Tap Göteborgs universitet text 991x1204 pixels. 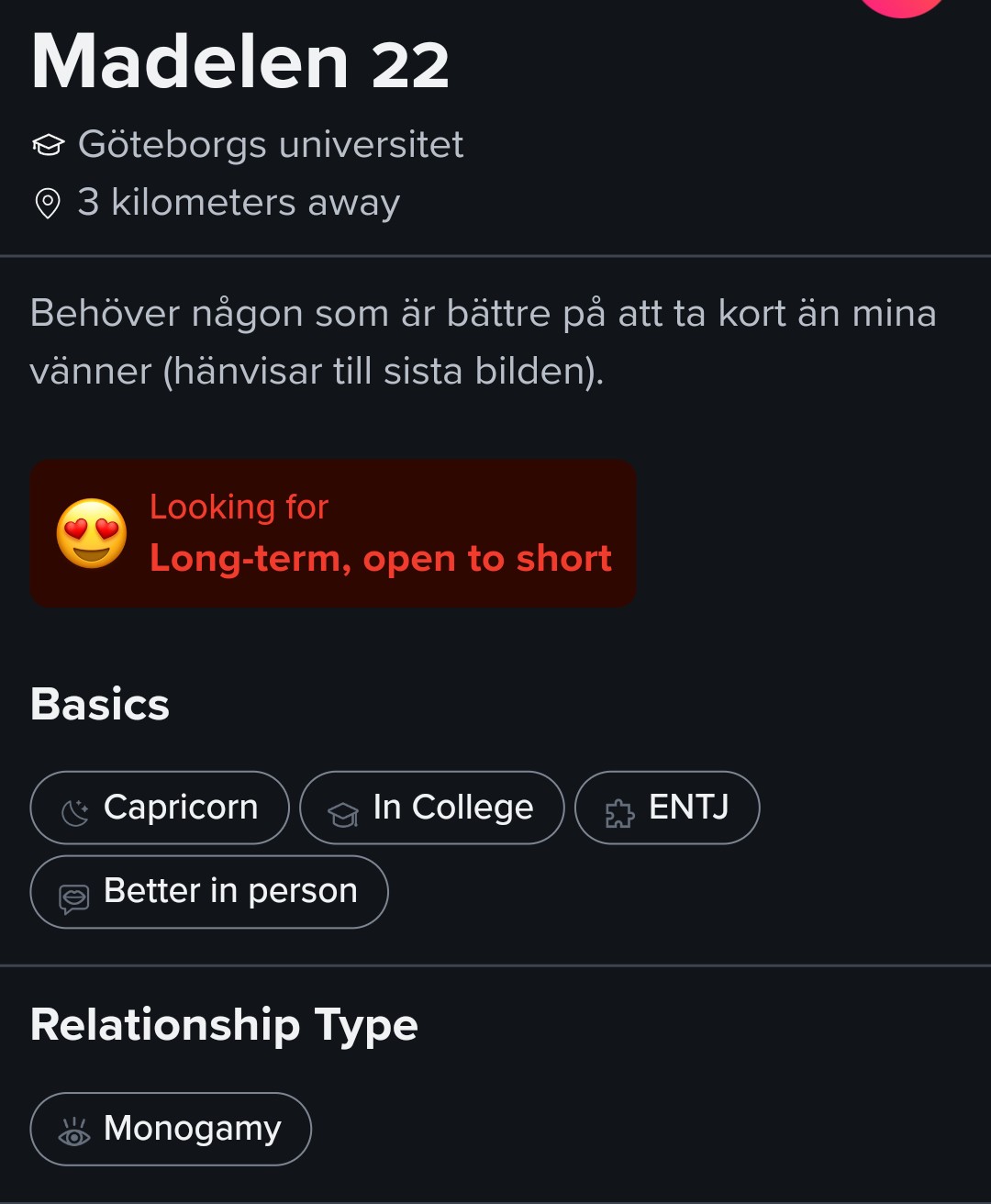tap(271, 144)
